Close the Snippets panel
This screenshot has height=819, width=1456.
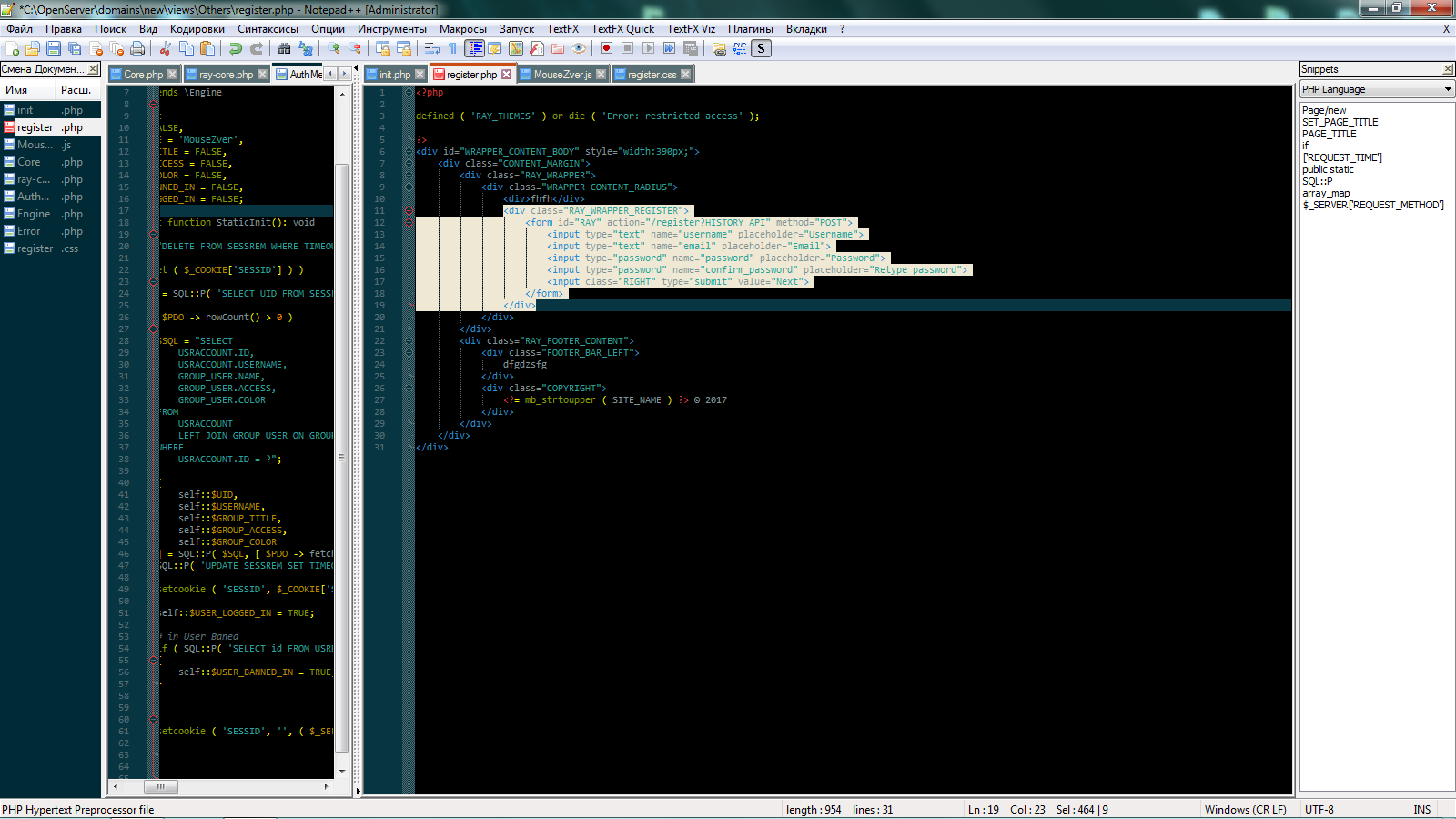coord(1447,69)
